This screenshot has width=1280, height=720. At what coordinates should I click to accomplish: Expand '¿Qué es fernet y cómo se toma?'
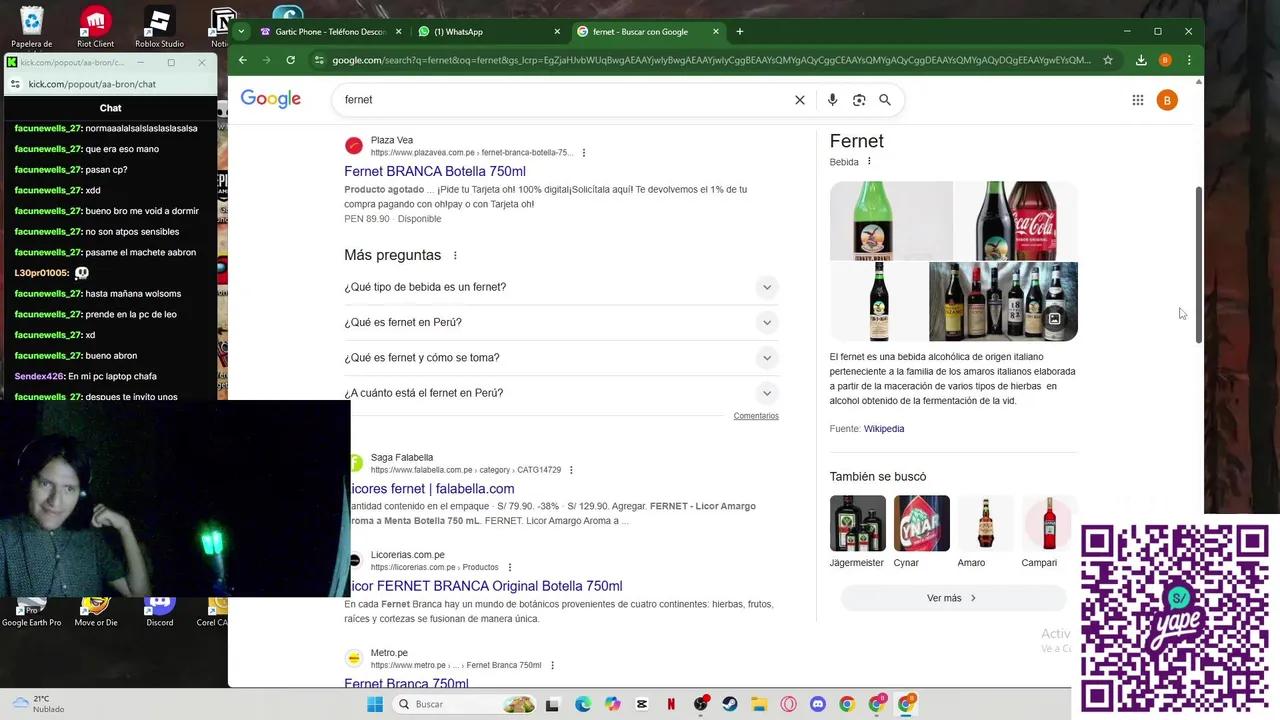766,357
